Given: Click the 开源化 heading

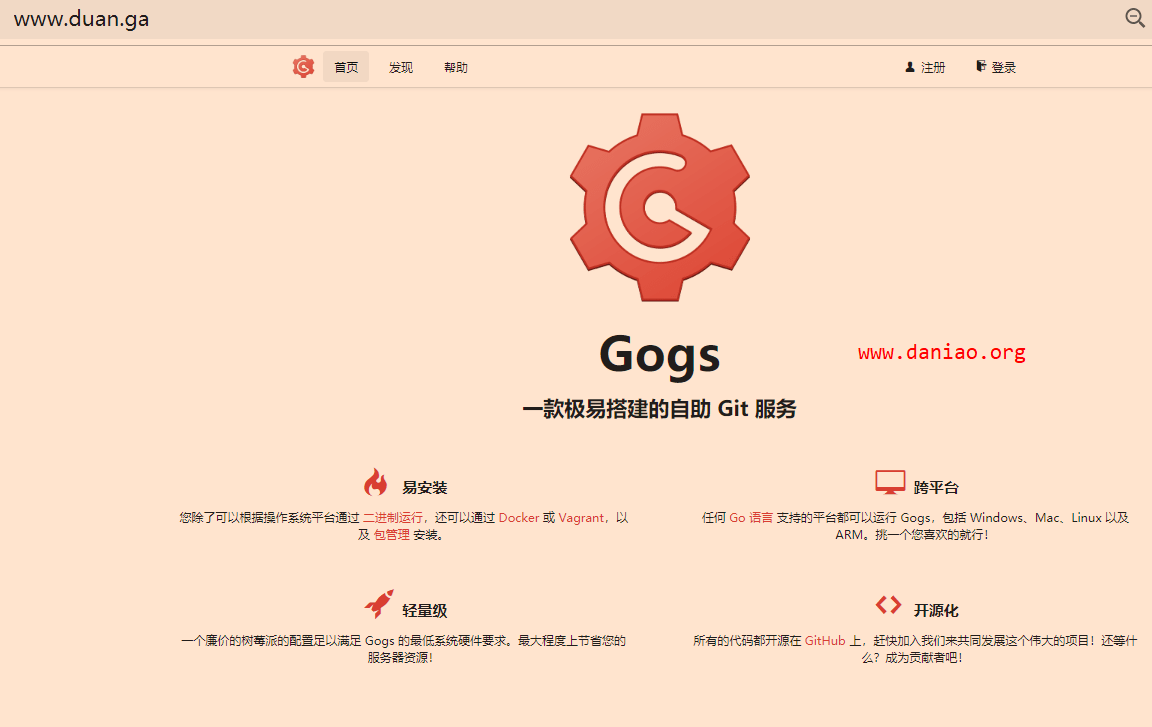Looking at the screenshot, I should click(x=936, y=610).
